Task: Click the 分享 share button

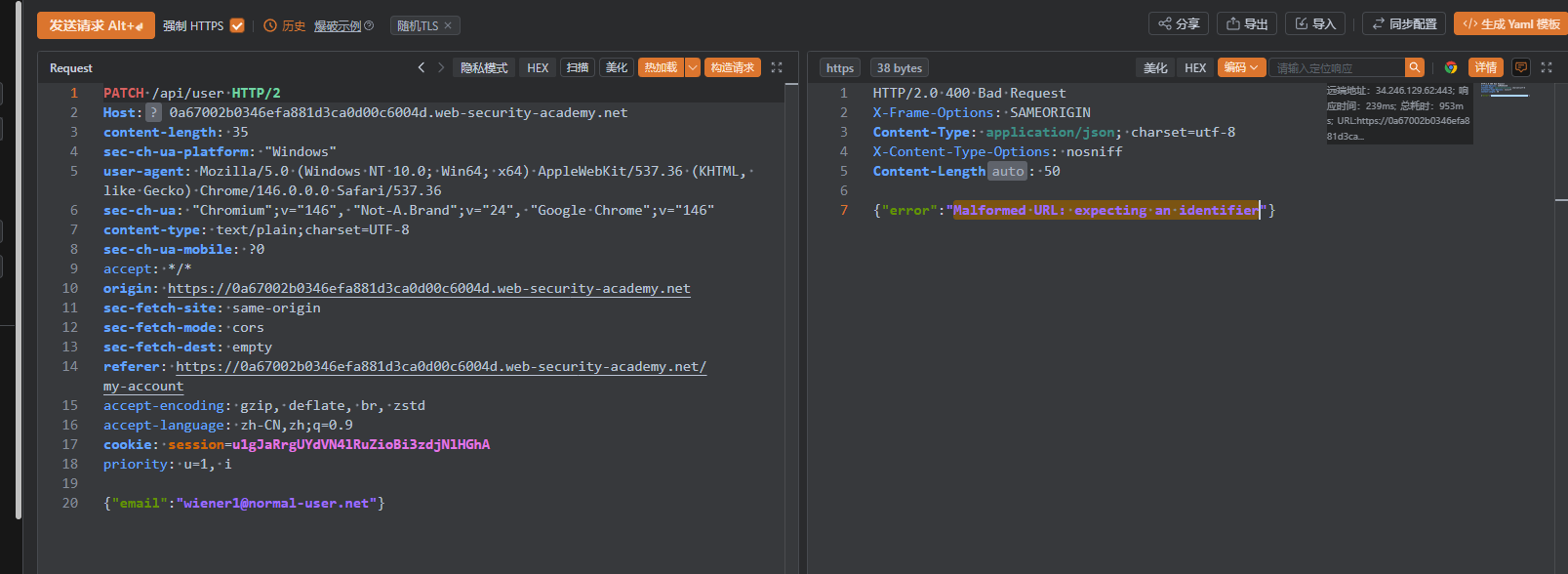Action: (1179, 24)
